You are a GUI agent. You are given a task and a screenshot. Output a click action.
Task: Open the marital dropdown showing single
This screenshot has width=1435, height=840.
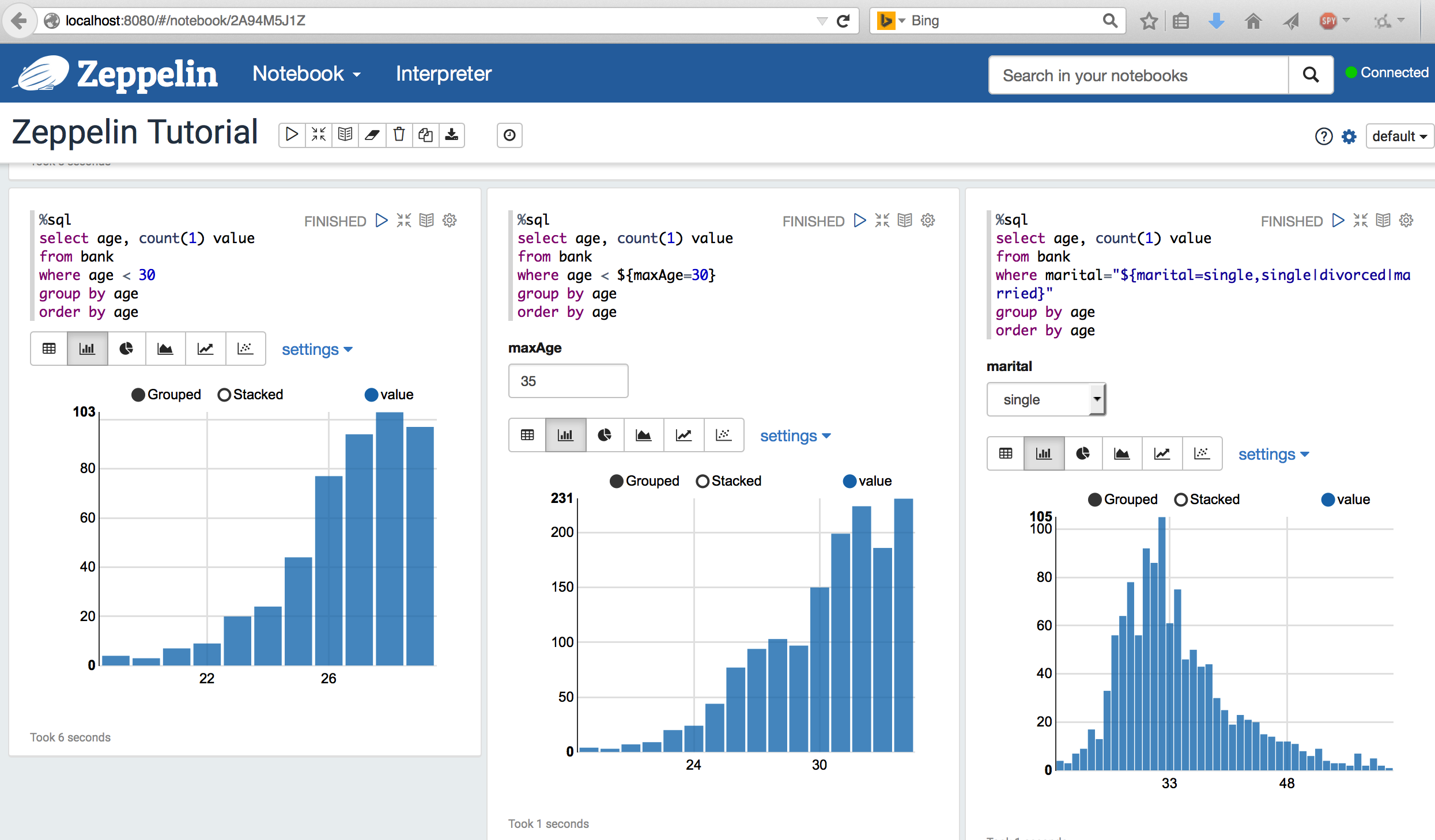coord(1046,399)
